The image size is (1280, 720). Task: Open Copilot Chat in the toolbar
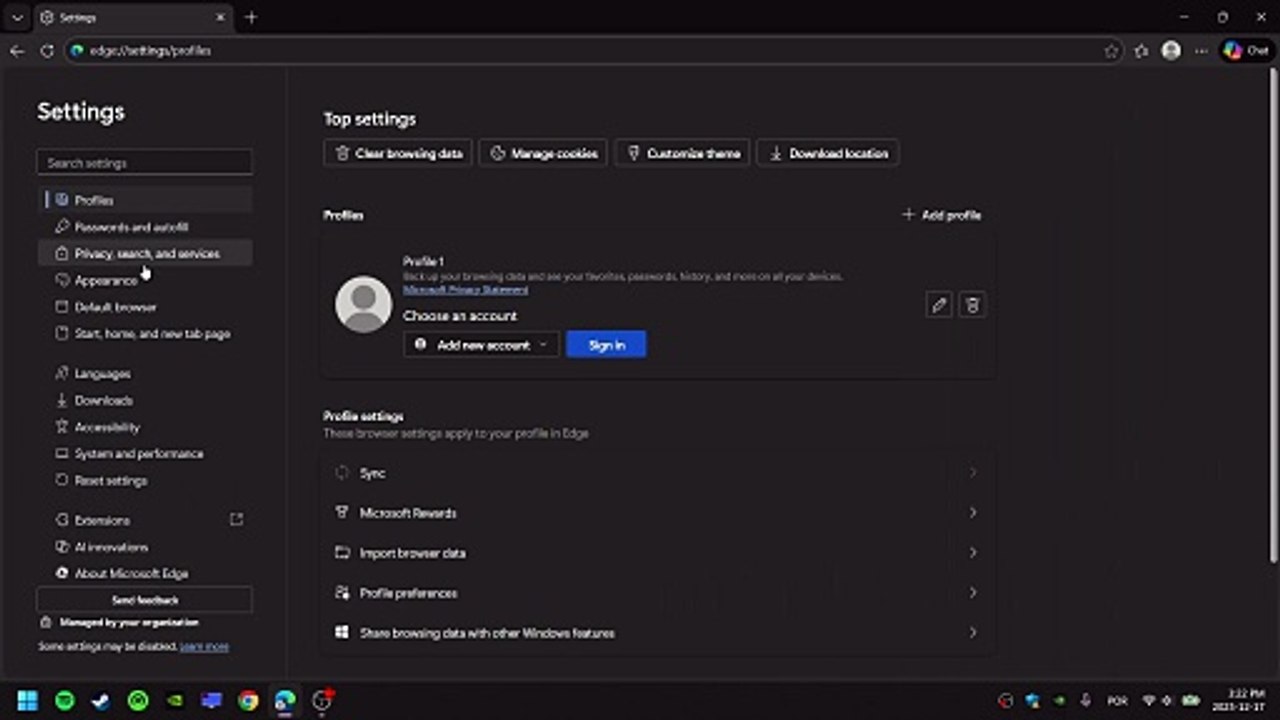(x=1246, y=51)
